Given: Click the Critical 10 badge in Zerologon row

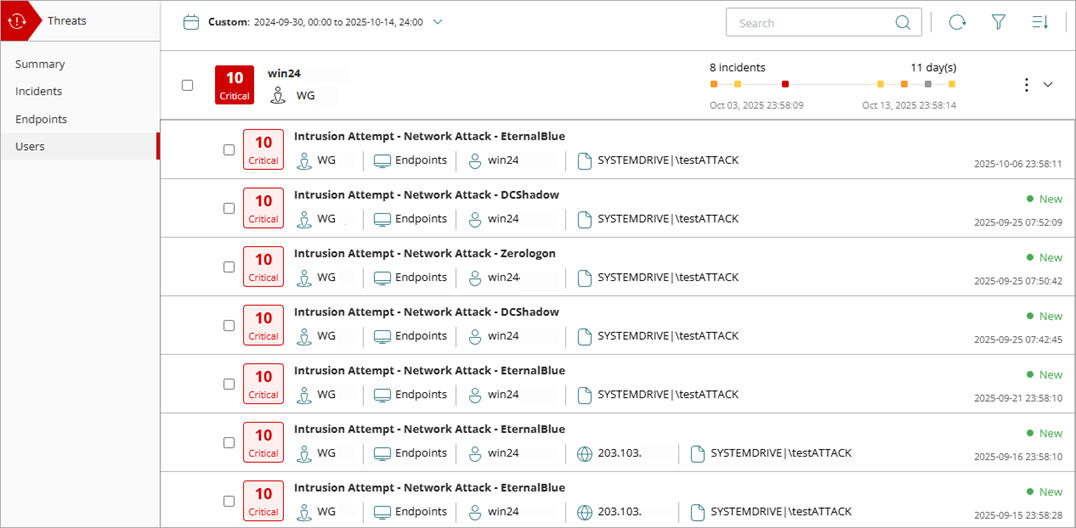Looking at the screenshot, I should tap(264, 266).
